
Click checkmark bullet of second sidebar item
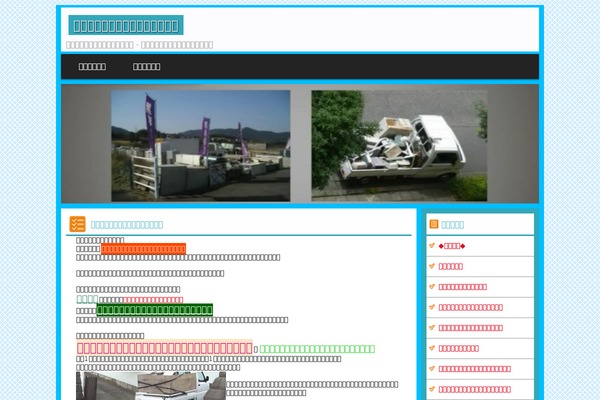point(431,266)
